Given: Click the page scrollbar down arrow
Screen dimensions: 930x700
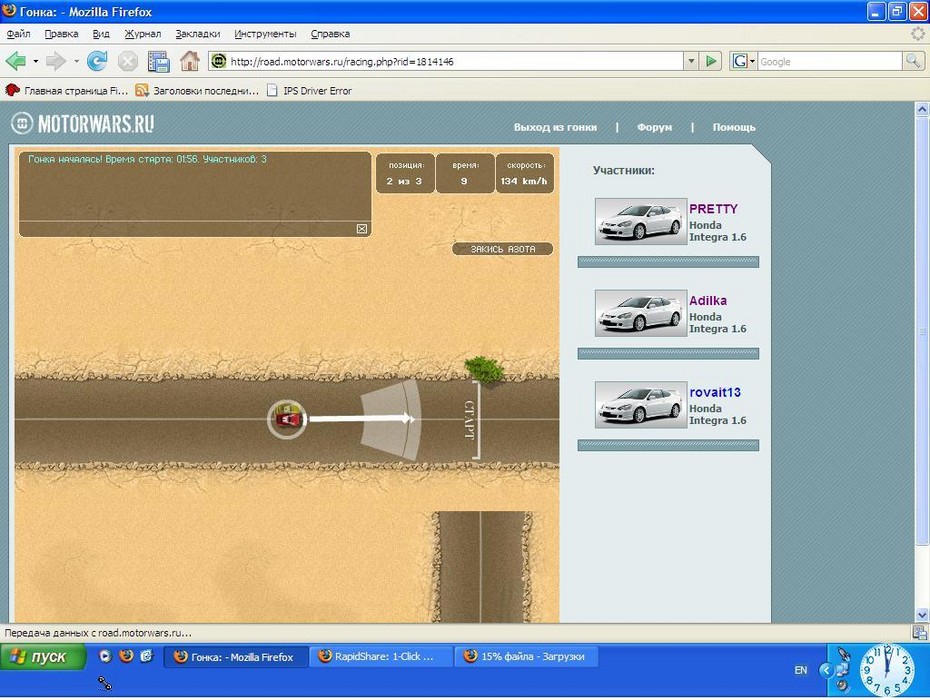Looking at the screenshot, I should pyautogui.click(x=922, y=615).
